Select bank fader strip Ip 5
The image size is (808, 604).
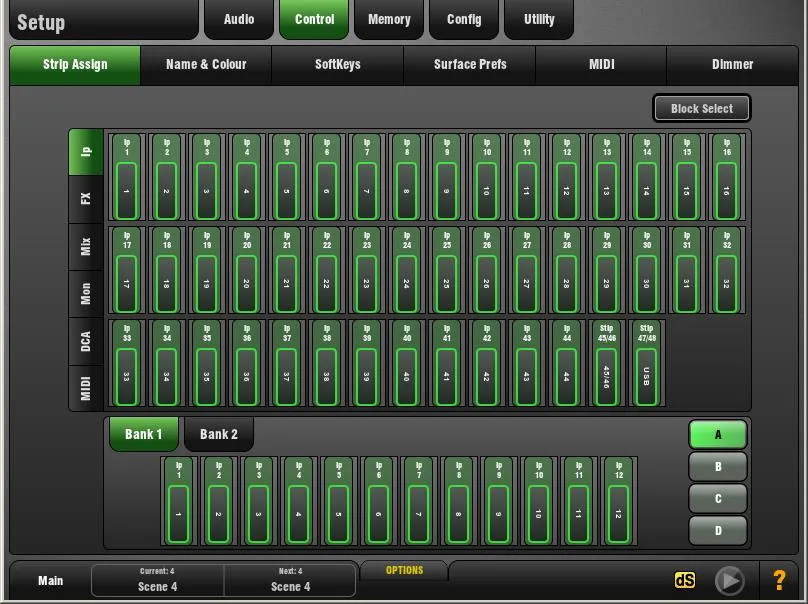[x=339, y=501]
